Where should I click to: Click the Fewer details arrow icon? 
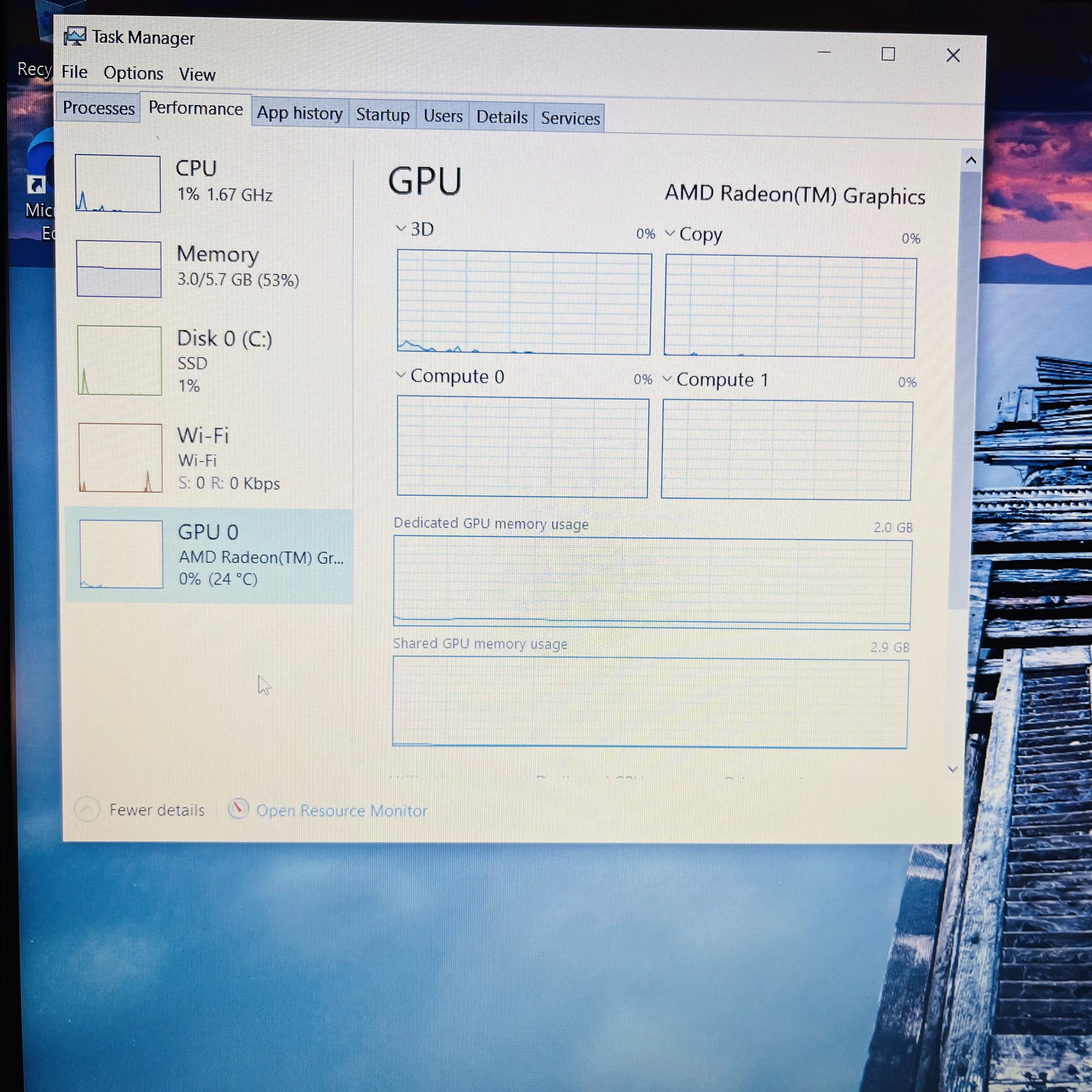pos(87,809)
